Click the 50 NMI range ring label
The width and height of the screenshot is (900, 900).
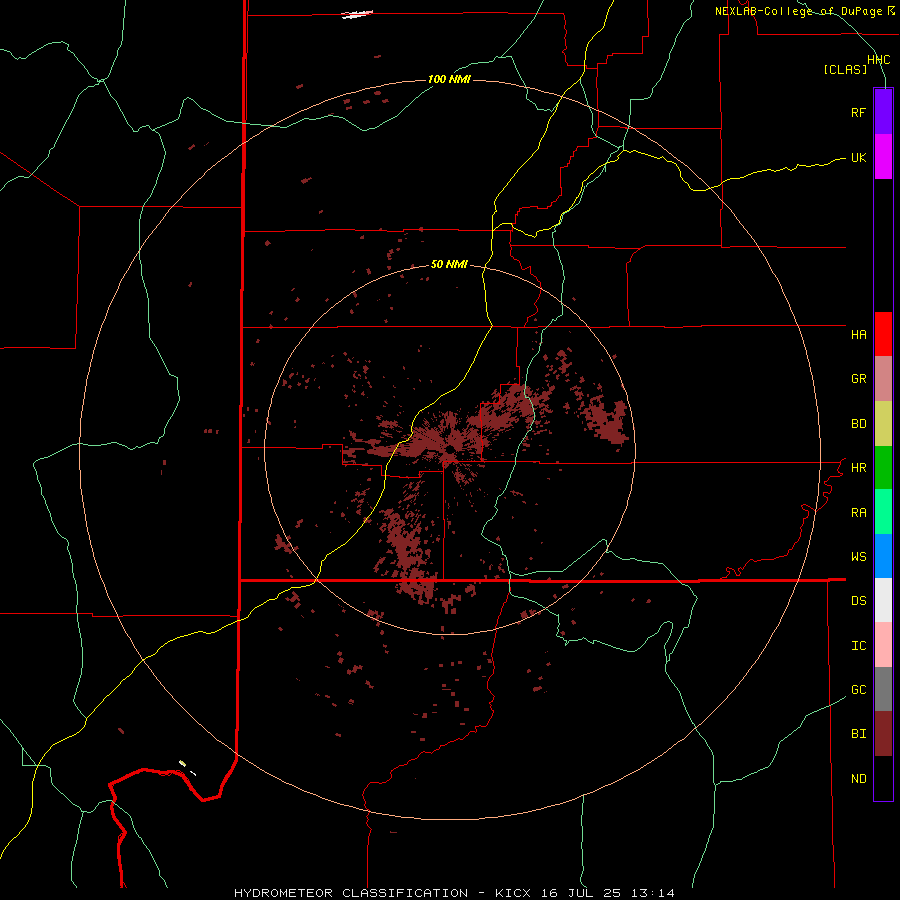pos(449,264)
